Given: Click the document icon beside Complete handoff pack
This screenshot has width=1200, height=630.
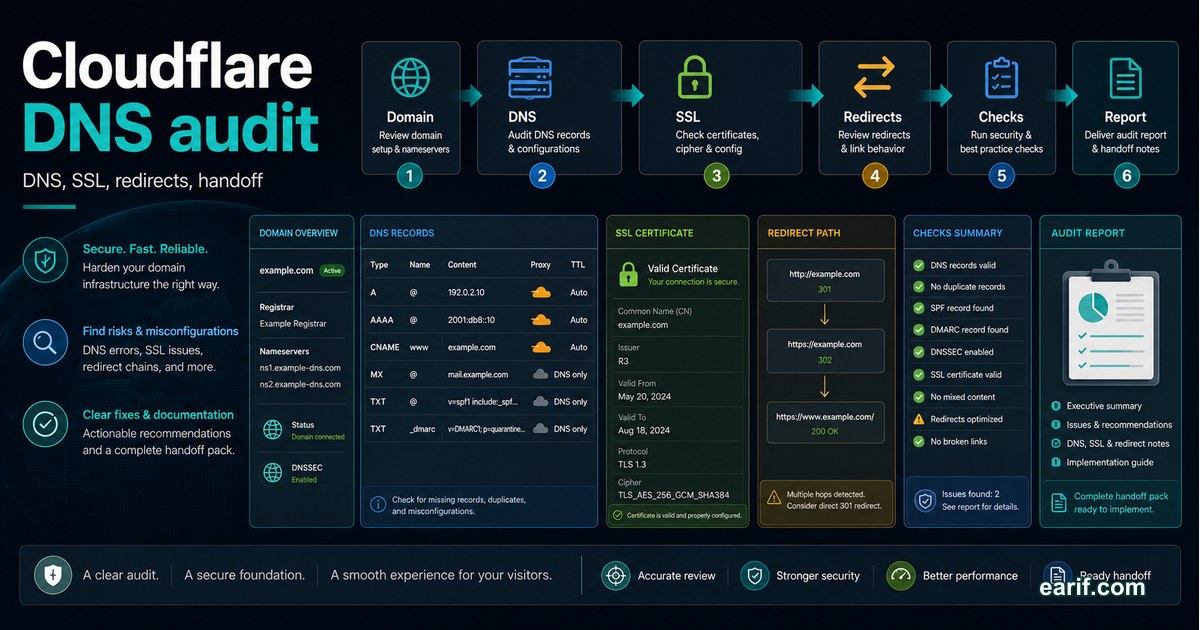Looking at the screenshot, I should 1059,502.
